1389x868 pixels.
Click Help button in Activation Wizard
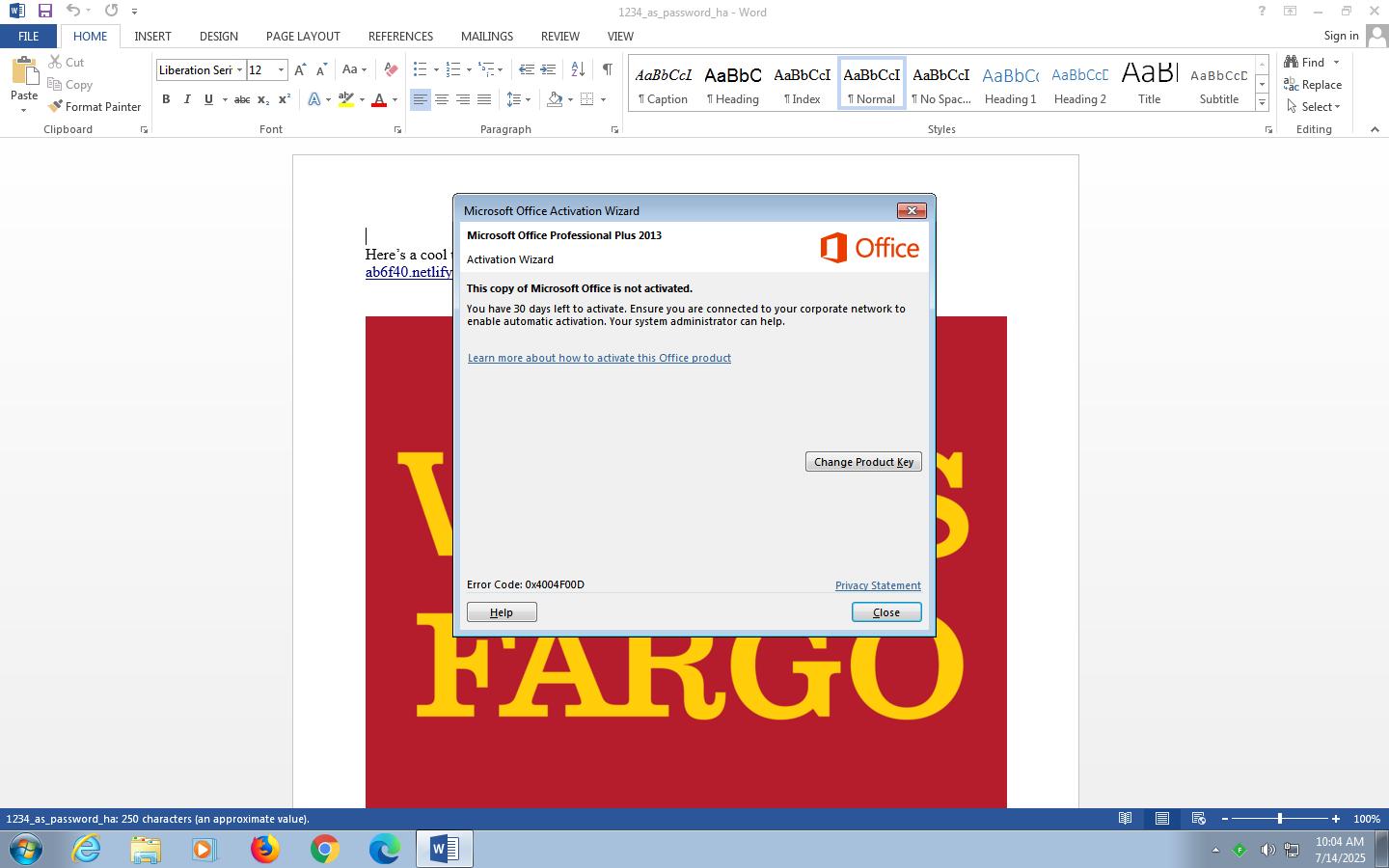(502, 612)
